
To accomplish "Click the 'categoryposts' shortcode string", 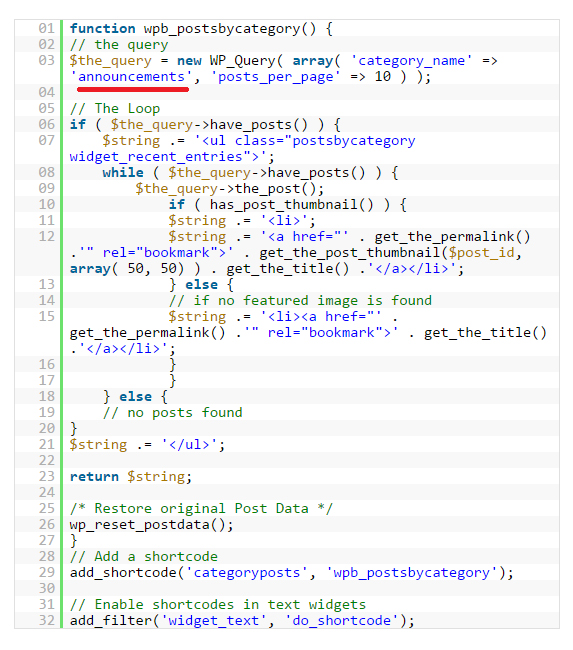I will click(x=247, y=573).
